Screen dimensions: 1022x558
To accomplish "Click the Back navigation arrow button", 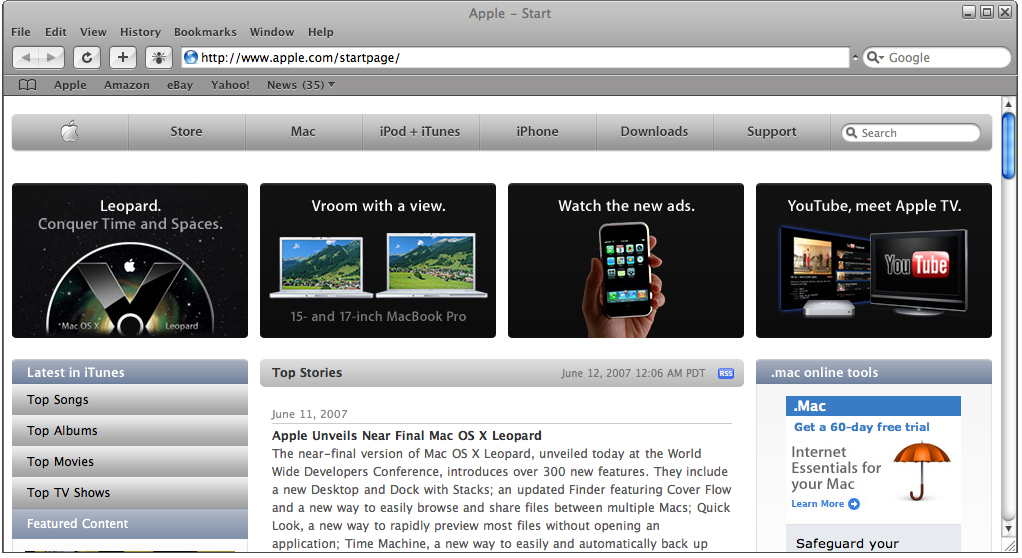I will point(27,58).
